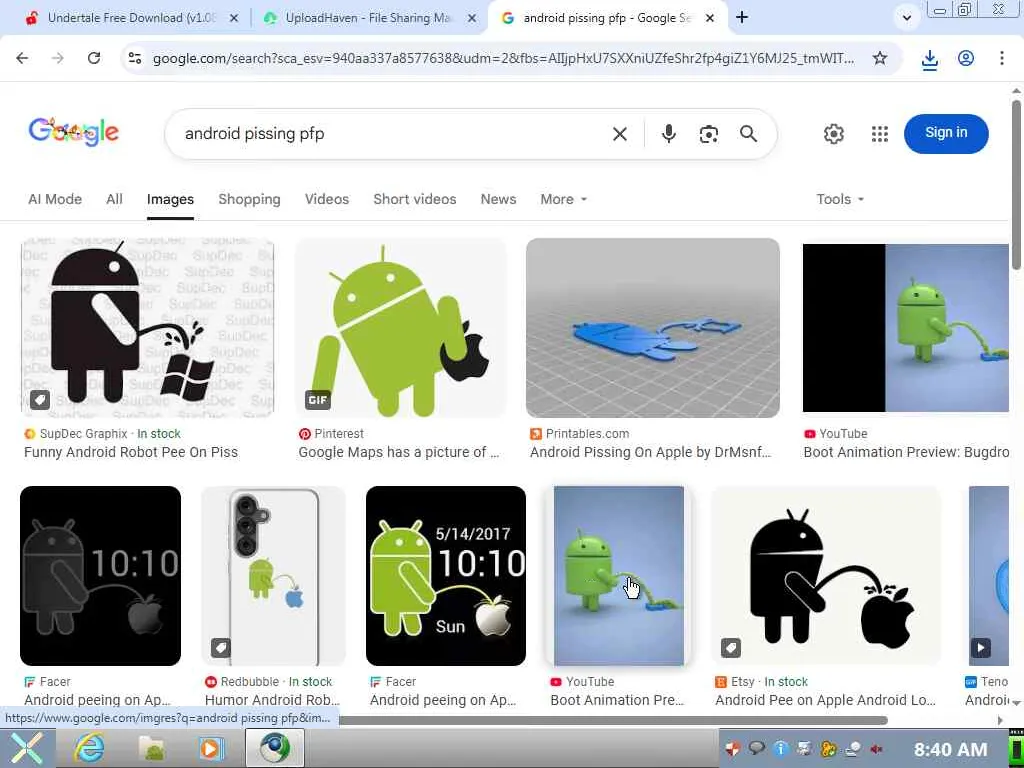The image size is (1024, 768).
Task: Click the 8:40 AM clock
Action: [x=950, y=749]
